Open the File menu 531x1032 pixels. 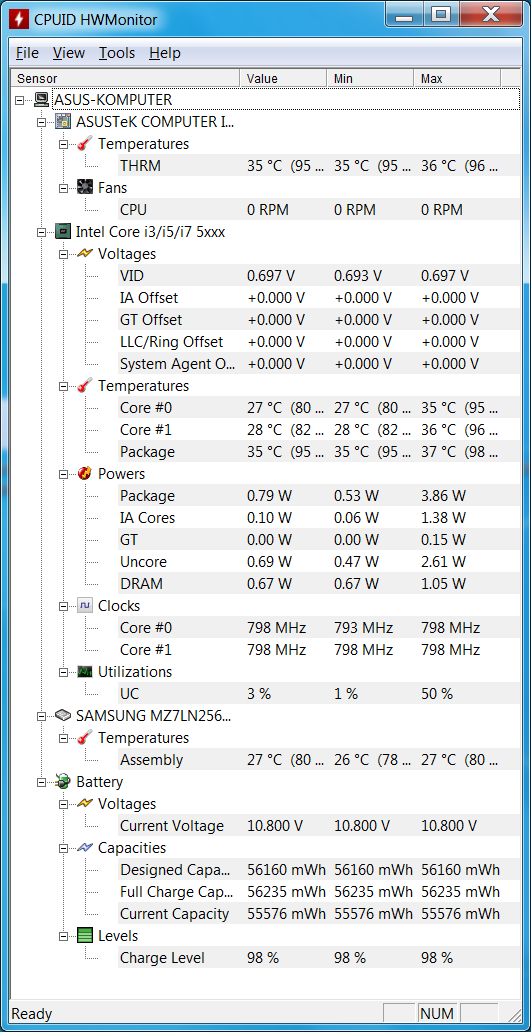(x=27, y=53)
